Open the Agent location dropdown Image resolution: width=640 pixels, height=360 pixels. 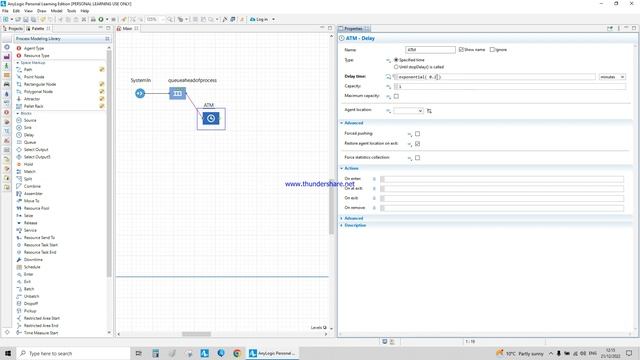408,111
